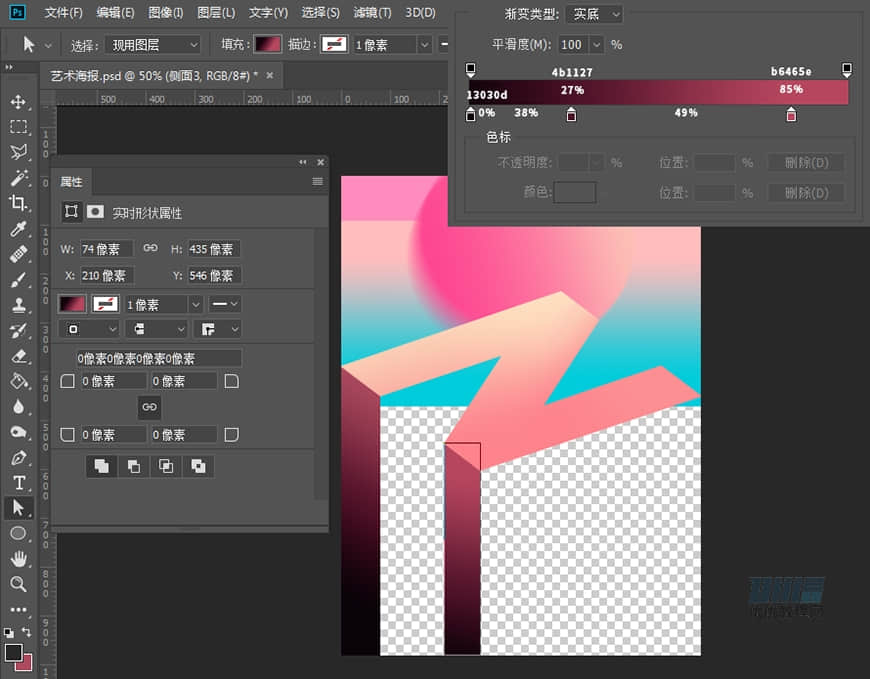Toggle the corner radius link button
870x679 pixels.
(149, 407)
